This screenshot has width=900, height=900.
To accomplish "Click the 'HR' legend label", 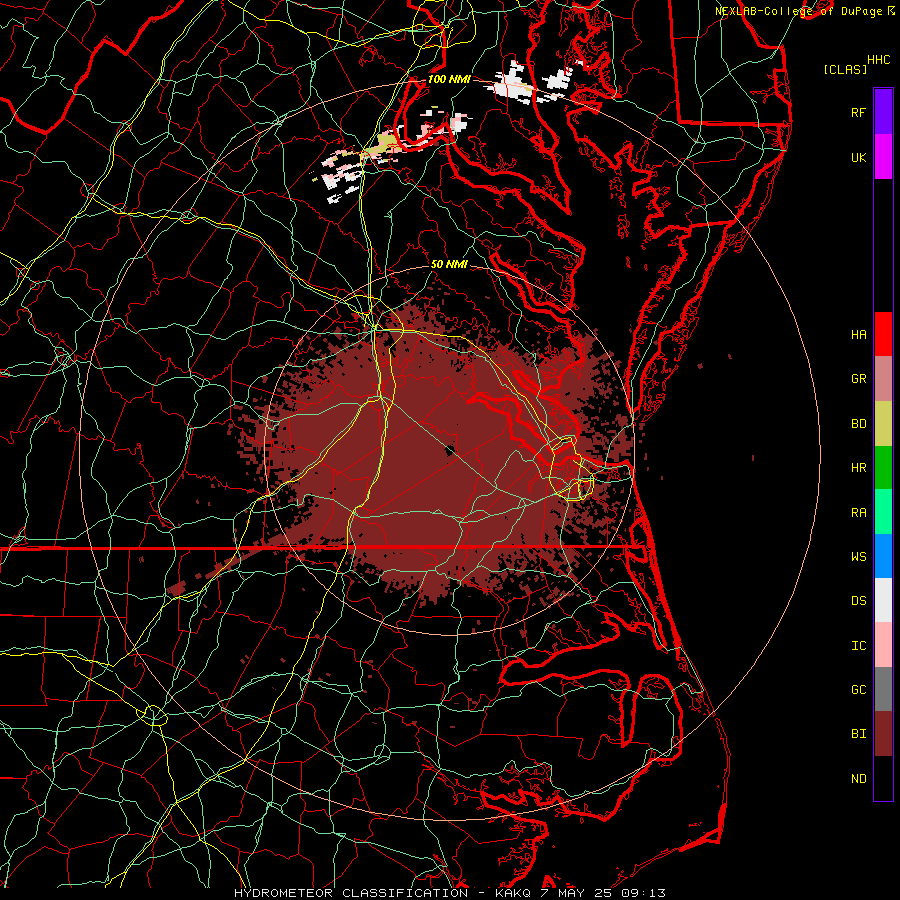I will click(x=858, y=468).
